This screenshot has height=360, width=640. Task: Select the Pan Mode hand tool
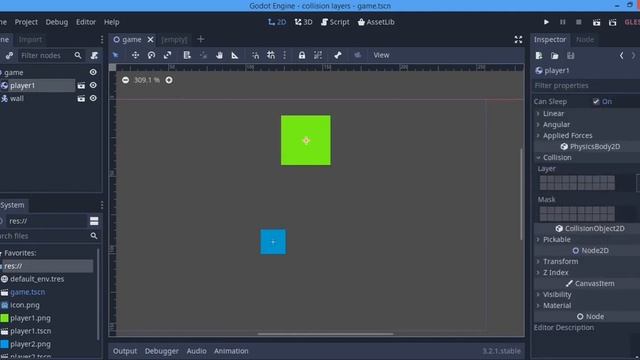click(219, 55)
